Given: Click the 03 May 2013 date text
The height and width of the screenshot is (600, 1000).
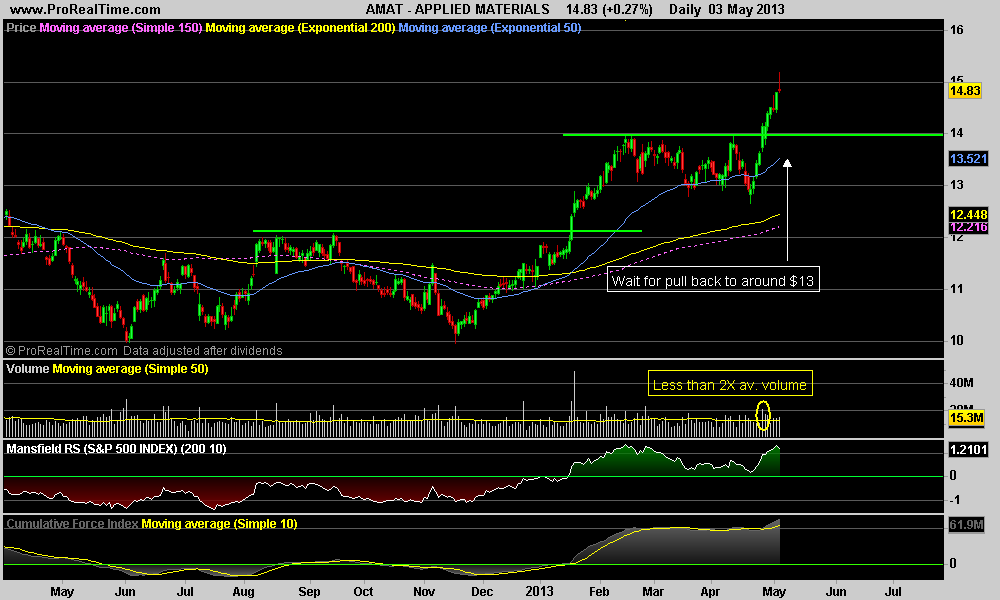Looking at the screenshot, I should coord(746,10).
